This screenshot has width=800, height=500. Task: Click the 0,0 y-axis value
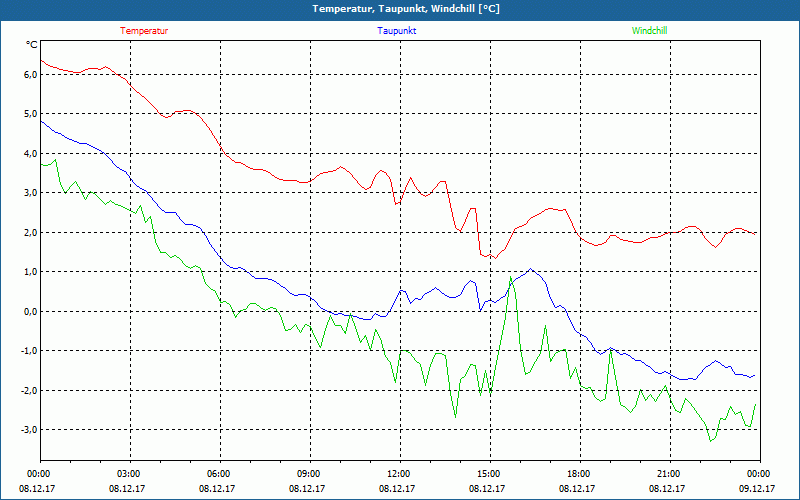click(x=31, y=311)
